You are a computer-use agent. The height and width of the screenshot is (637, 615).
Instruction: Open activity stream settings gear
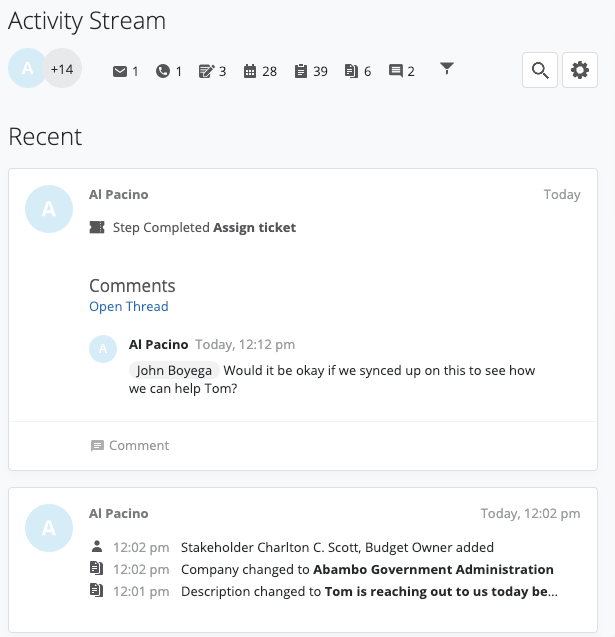[580, 70]
